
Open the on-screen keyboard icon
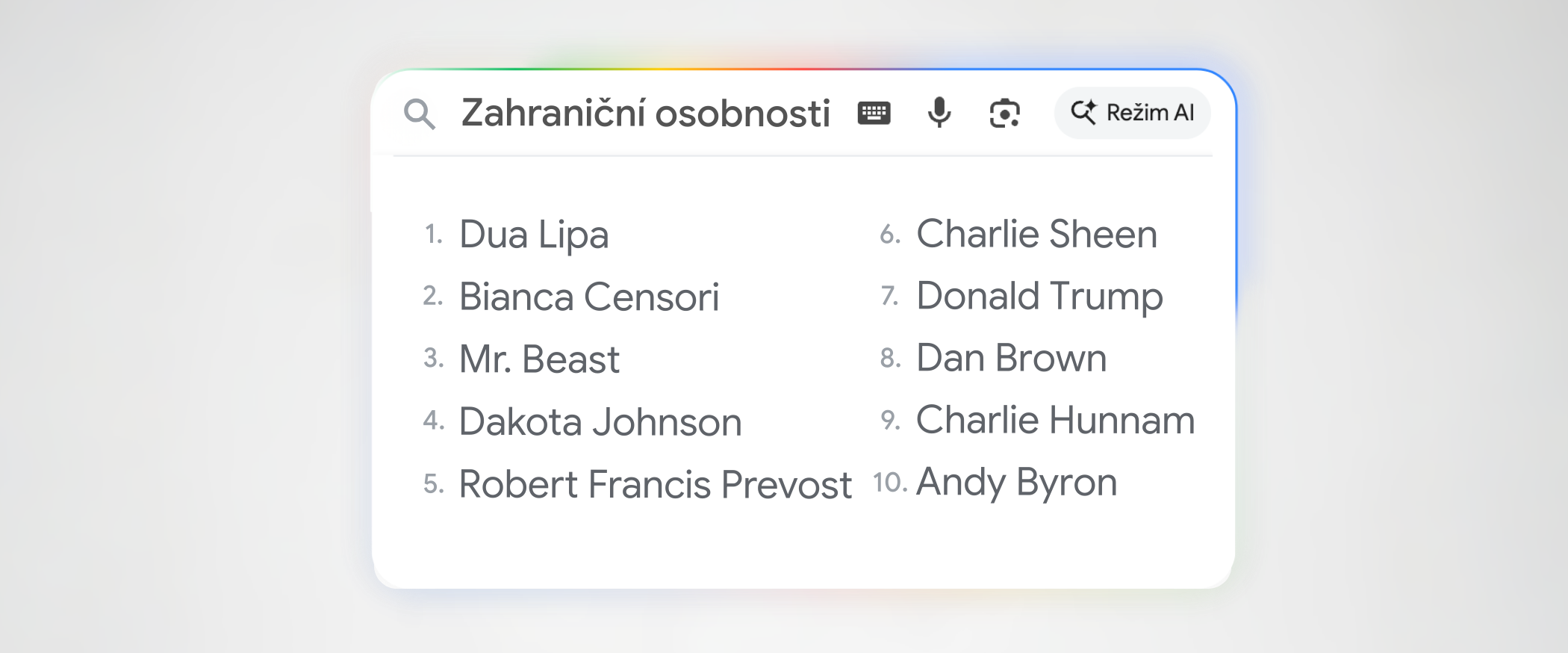(874, 114)
